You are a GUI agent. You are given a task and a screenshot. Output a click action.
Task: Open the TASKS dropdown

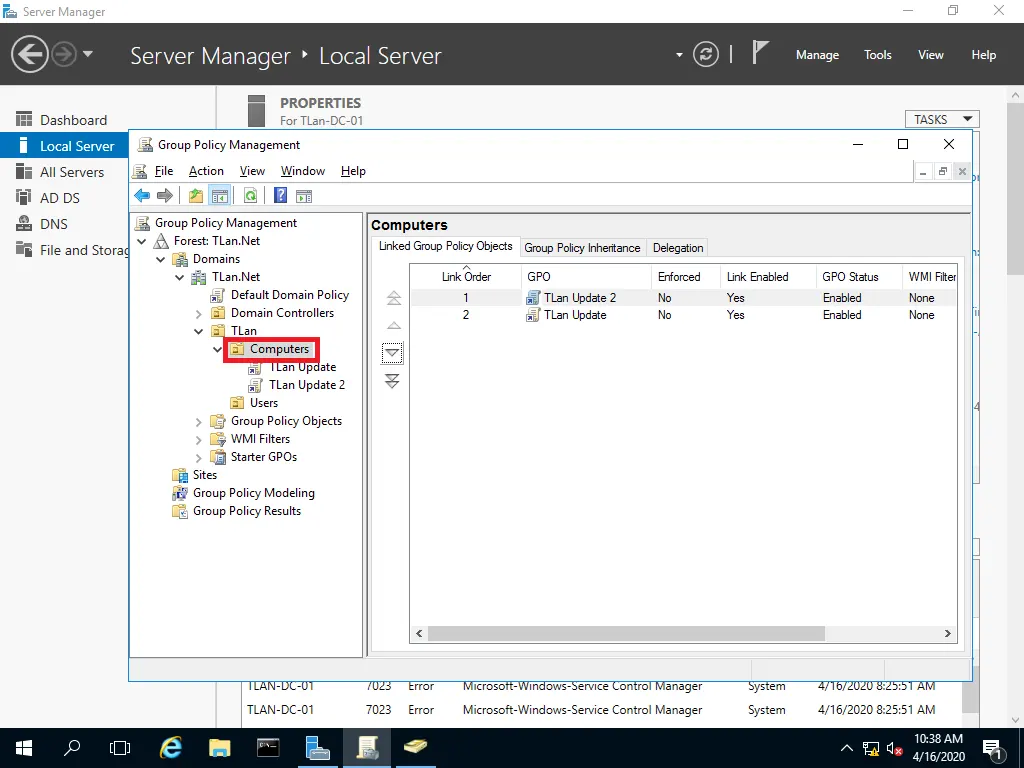pos(941,119)
